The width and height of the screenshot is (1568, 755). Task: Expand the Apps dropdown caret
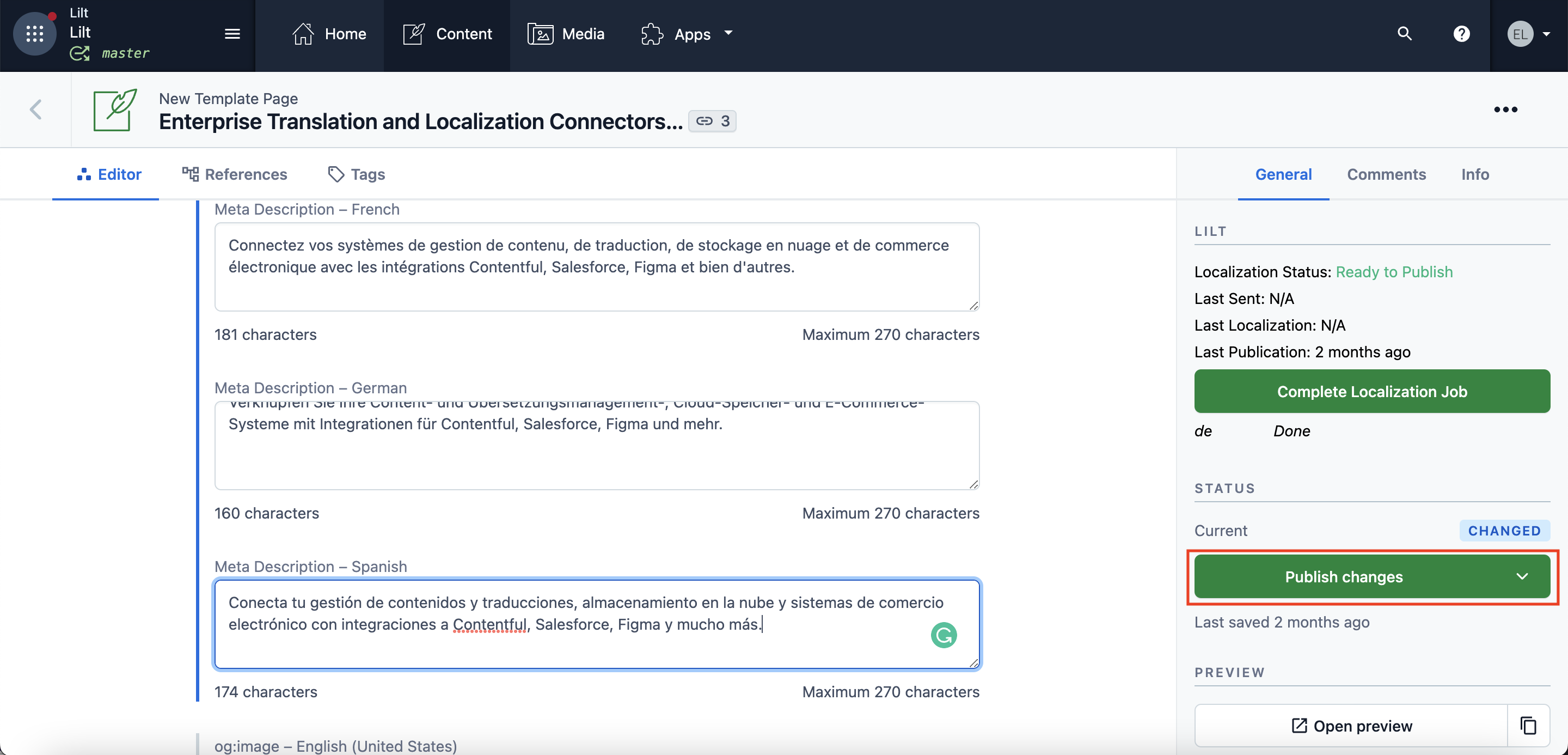(728, 33)
